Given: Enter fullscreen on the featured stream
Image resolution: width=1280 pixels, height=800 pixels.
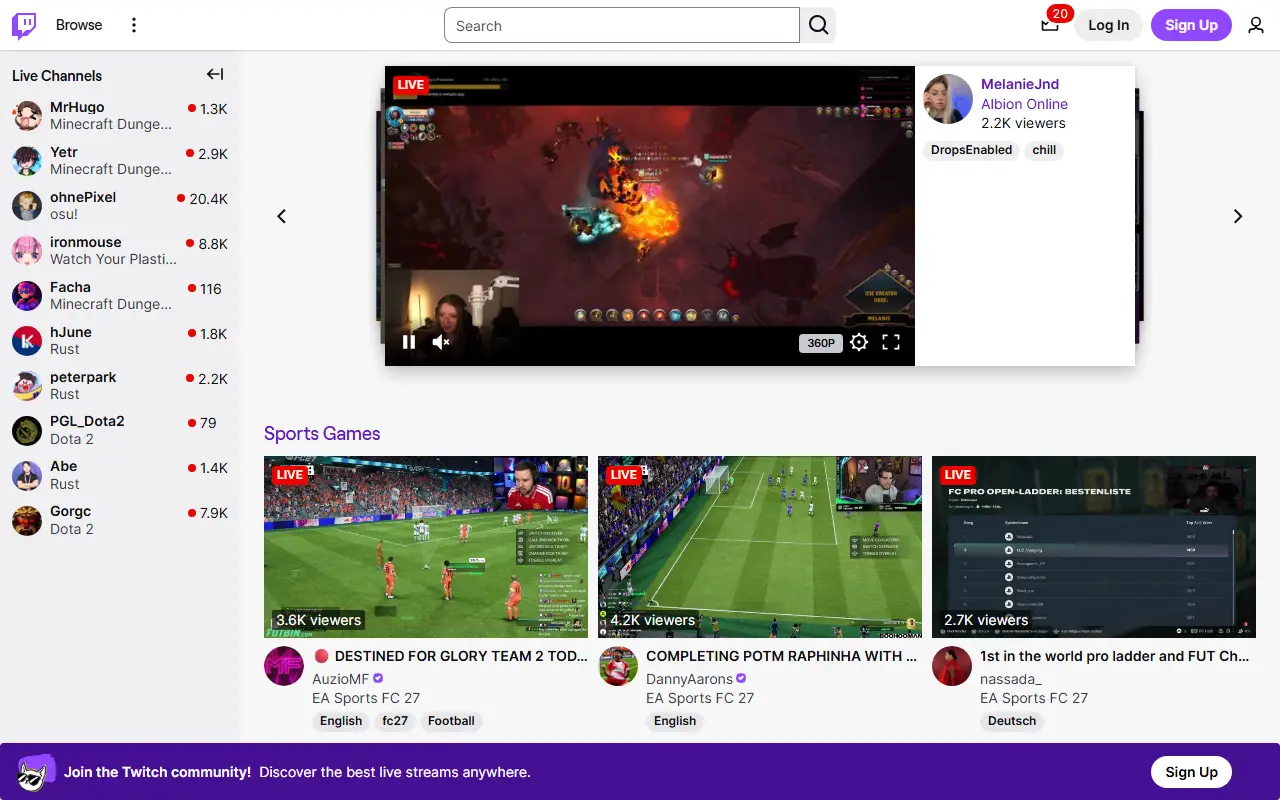Looking at the screenshot, I should click(x=891, y=342).
